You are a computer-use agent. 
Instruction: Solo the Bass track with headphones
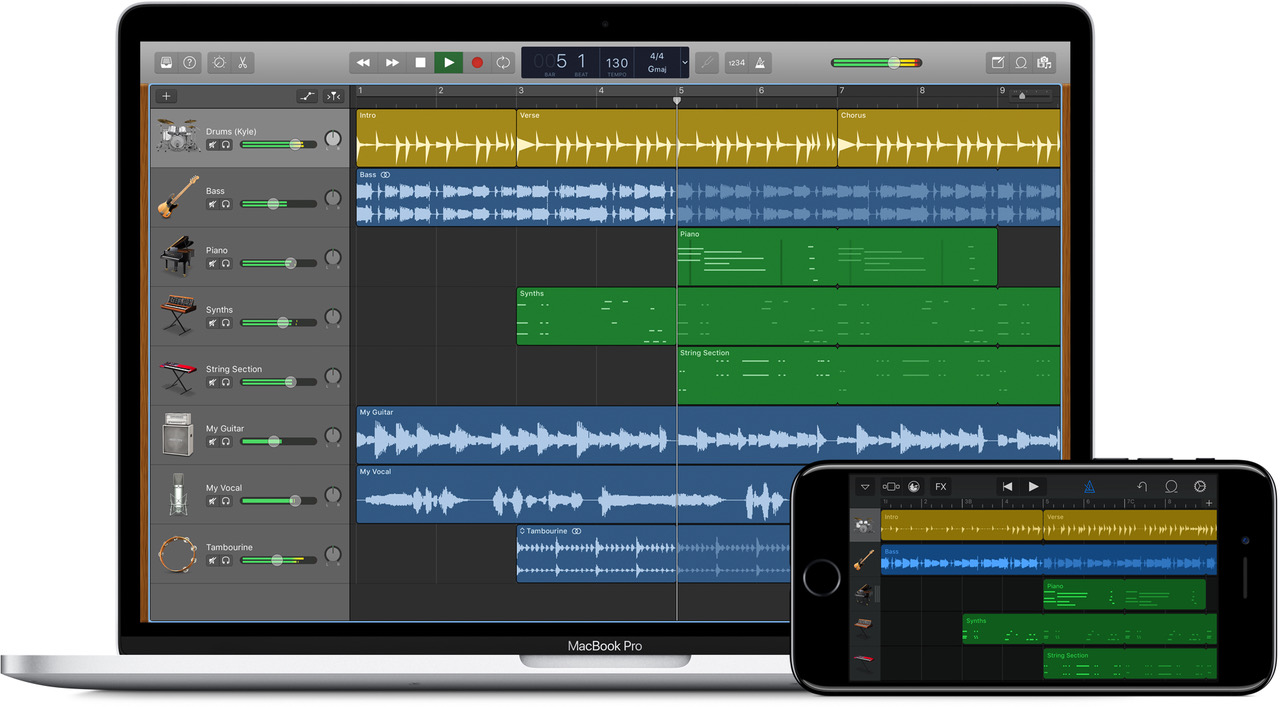(226, 204)
